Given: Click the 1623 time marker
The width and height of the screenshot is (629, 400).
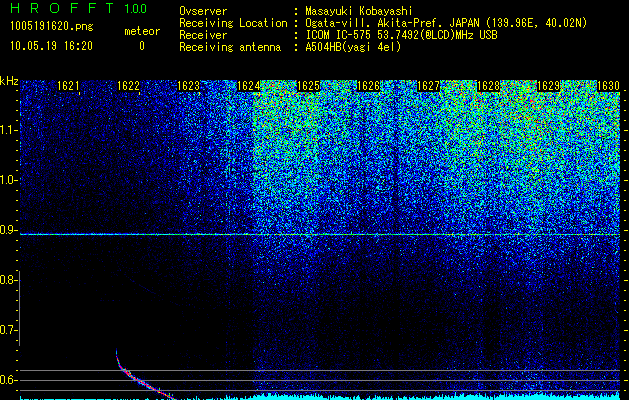Looking at the screenshot, I should [189, 86].
